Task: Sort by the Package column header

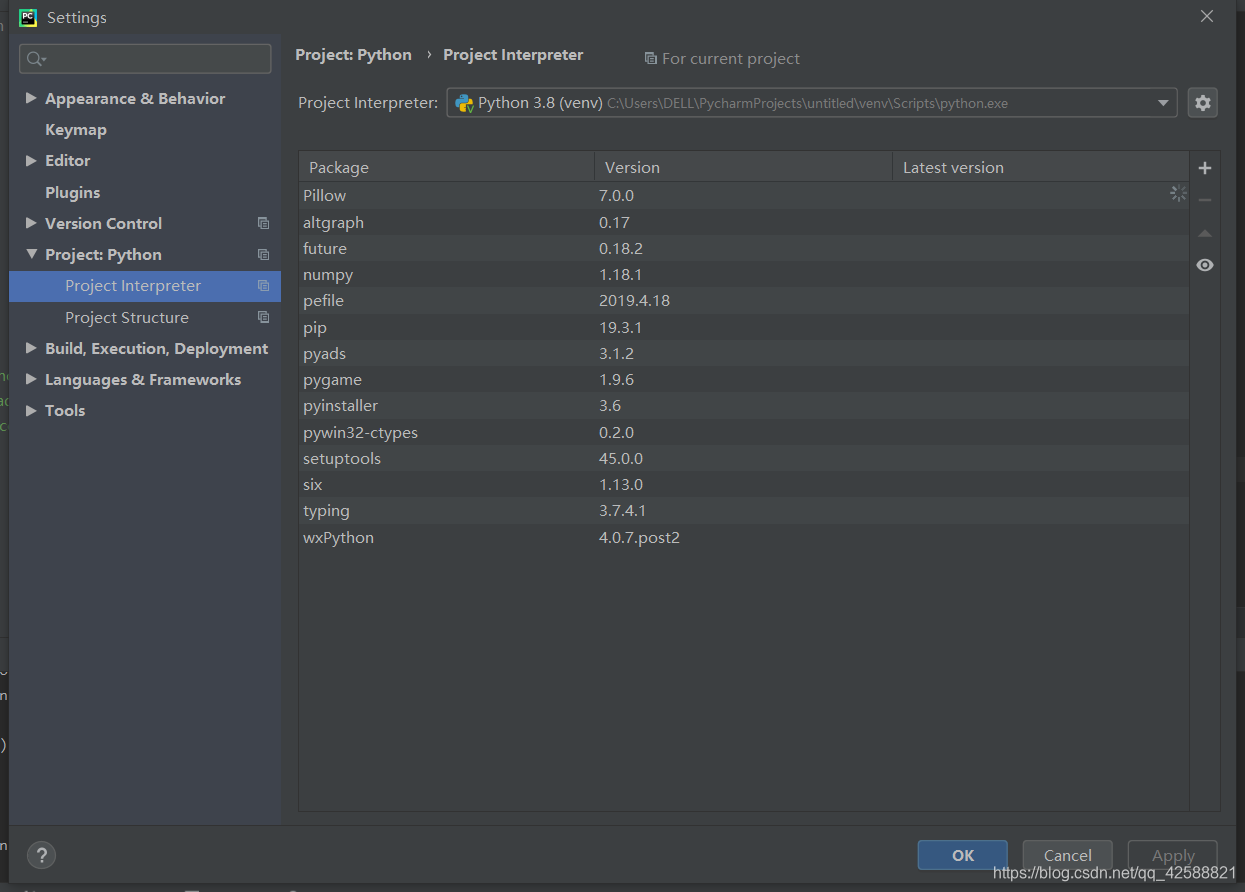Action: 446,167
